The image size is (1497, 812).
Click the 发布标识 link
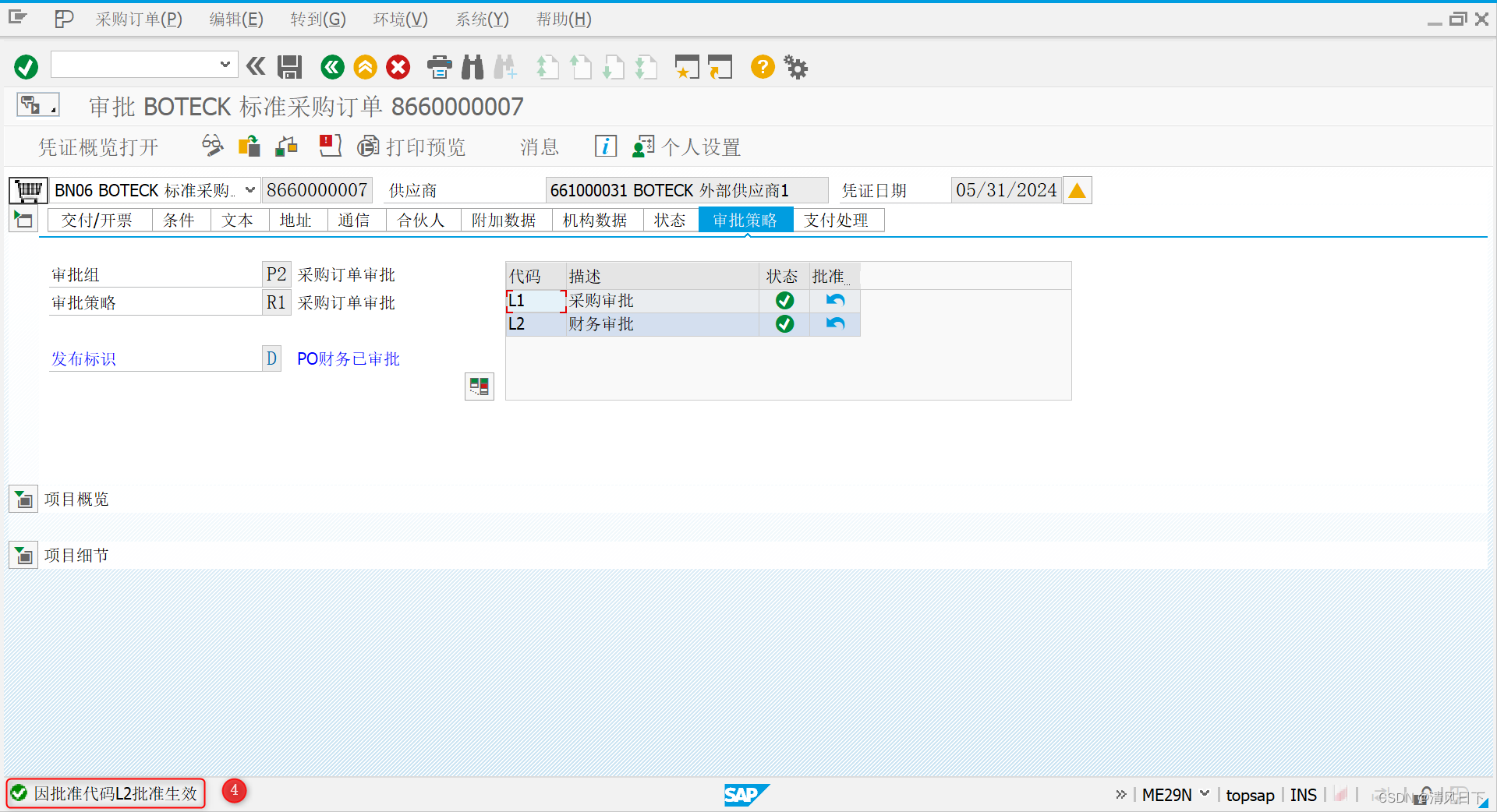(83, 359)
